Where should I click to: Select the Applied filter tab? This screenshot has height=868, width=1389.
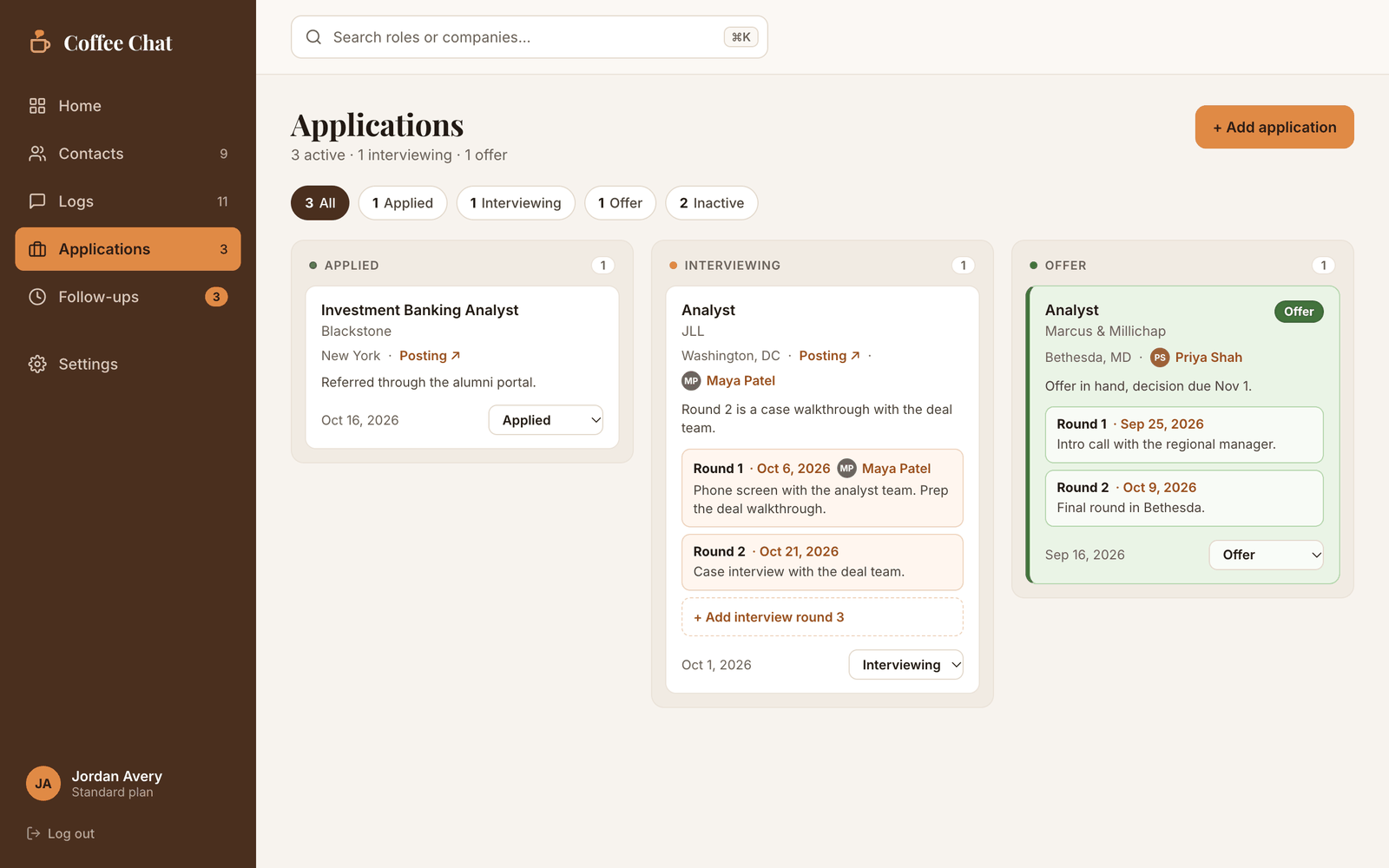click(x=403, y=203)
